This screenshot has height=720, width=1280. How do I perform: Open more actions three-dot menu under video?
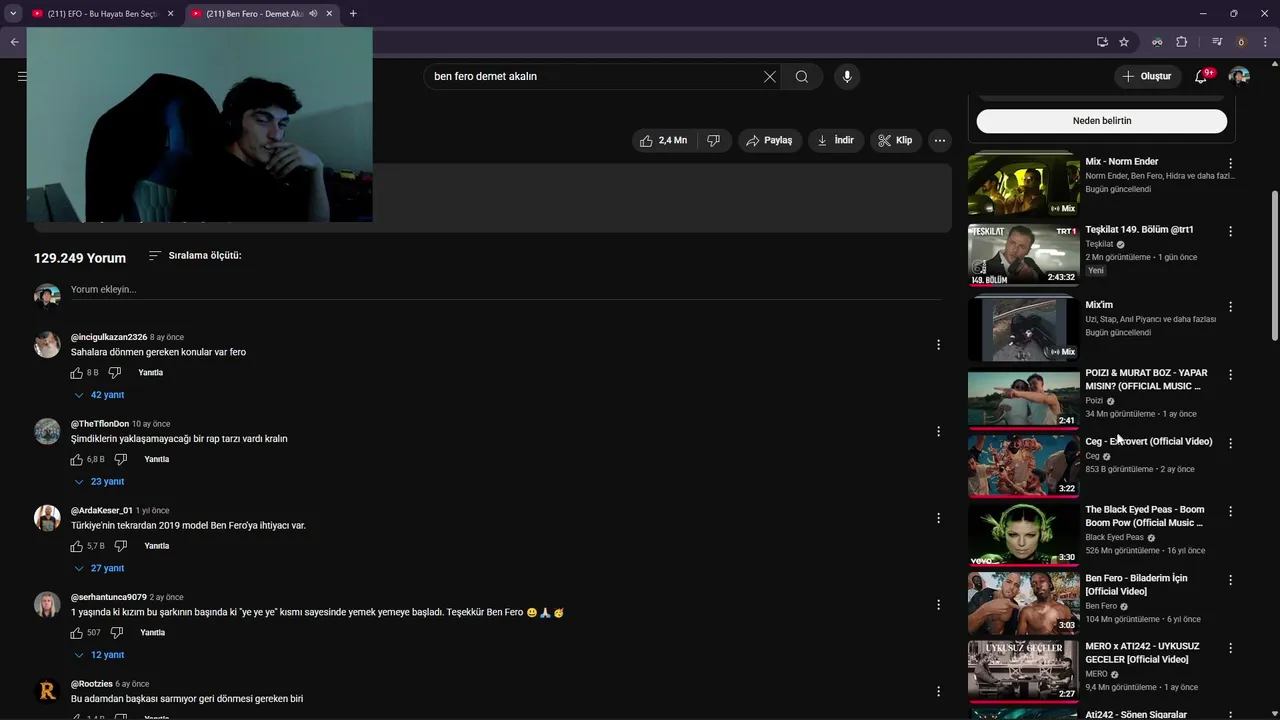click(x=940, y=141)
